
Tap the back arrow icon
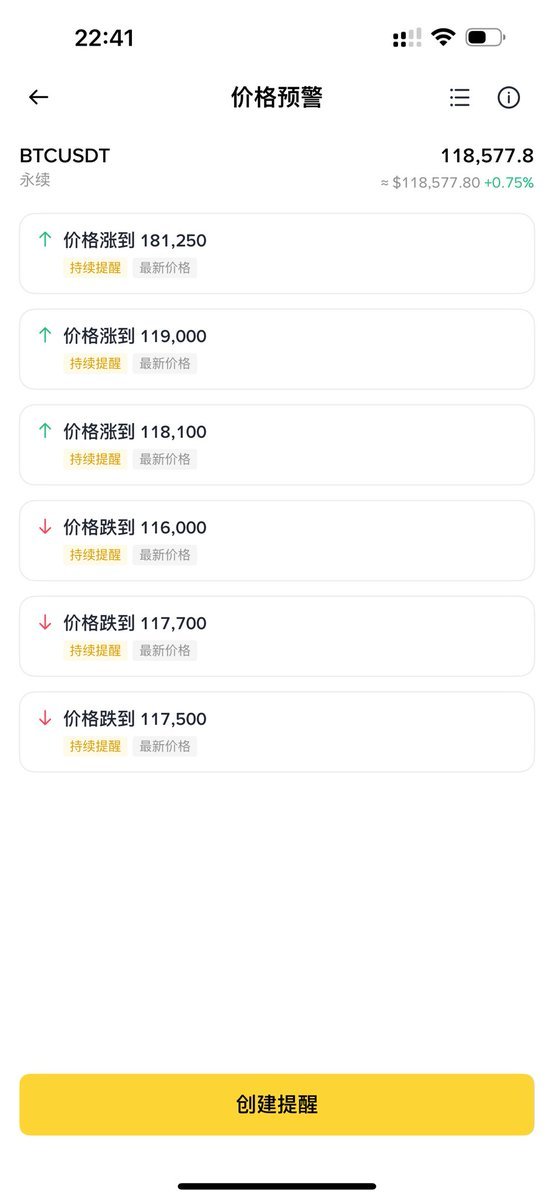coord(38,97)
